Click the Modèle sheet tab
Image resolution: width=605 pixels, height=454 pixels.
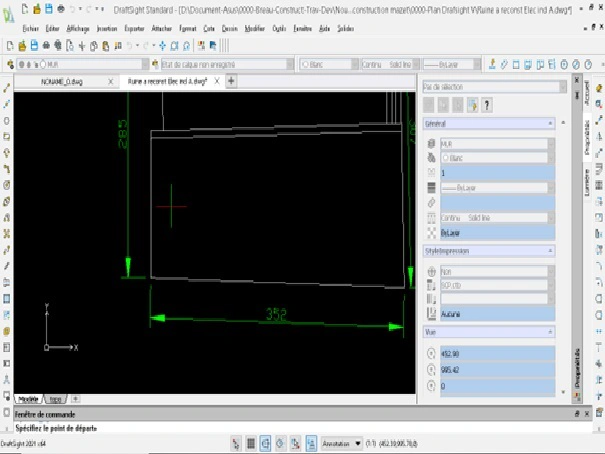pyautogui.click(x=28, y=398)
